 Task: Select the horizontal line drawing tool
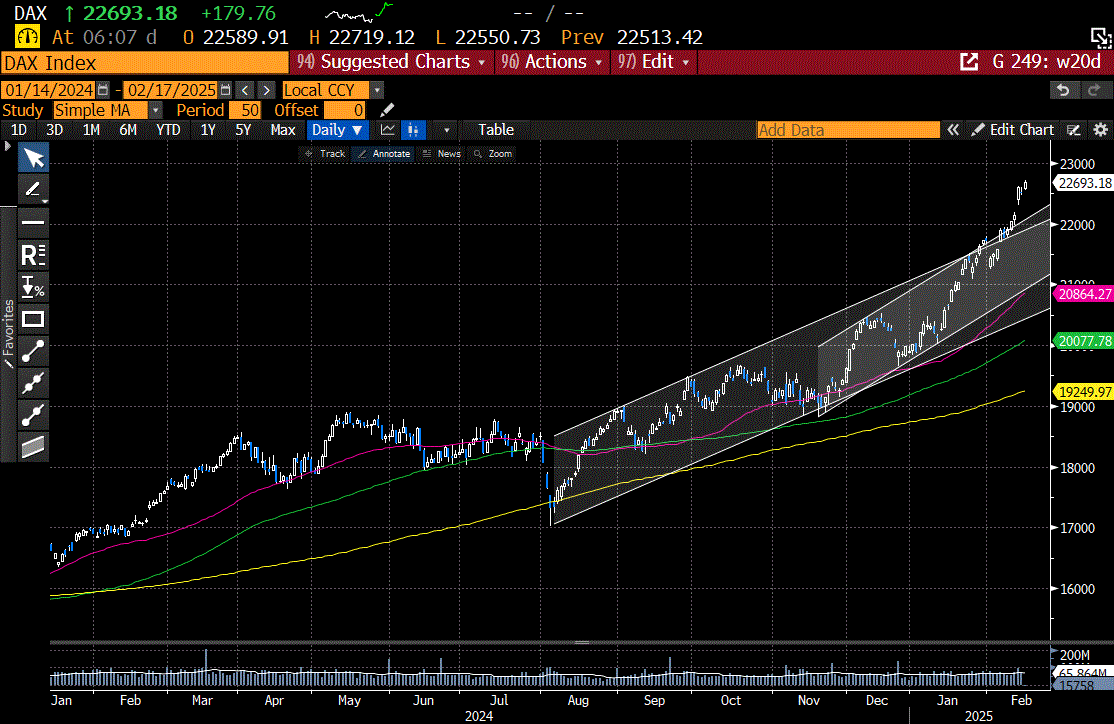pos(33,222)
